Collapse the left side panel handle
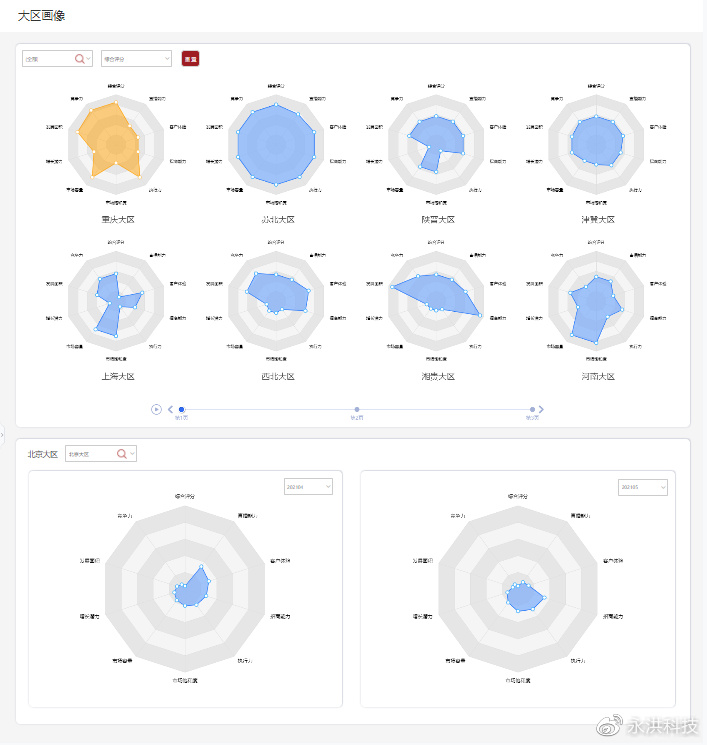Viewport: 707px width, 745px height. (x=2, y=434)
